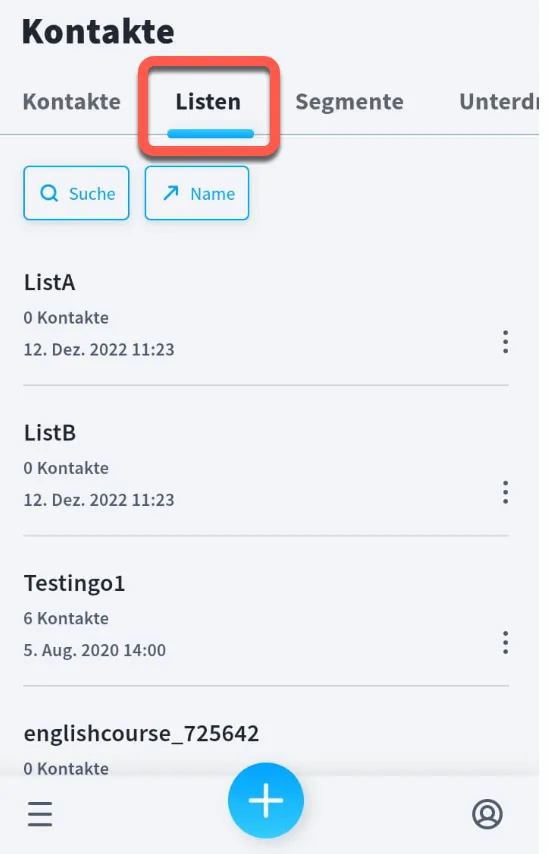Viewport: 548px width, 854px height.
Task: Open the englishcourse_725642 list
Action: [x=141, y=734]
